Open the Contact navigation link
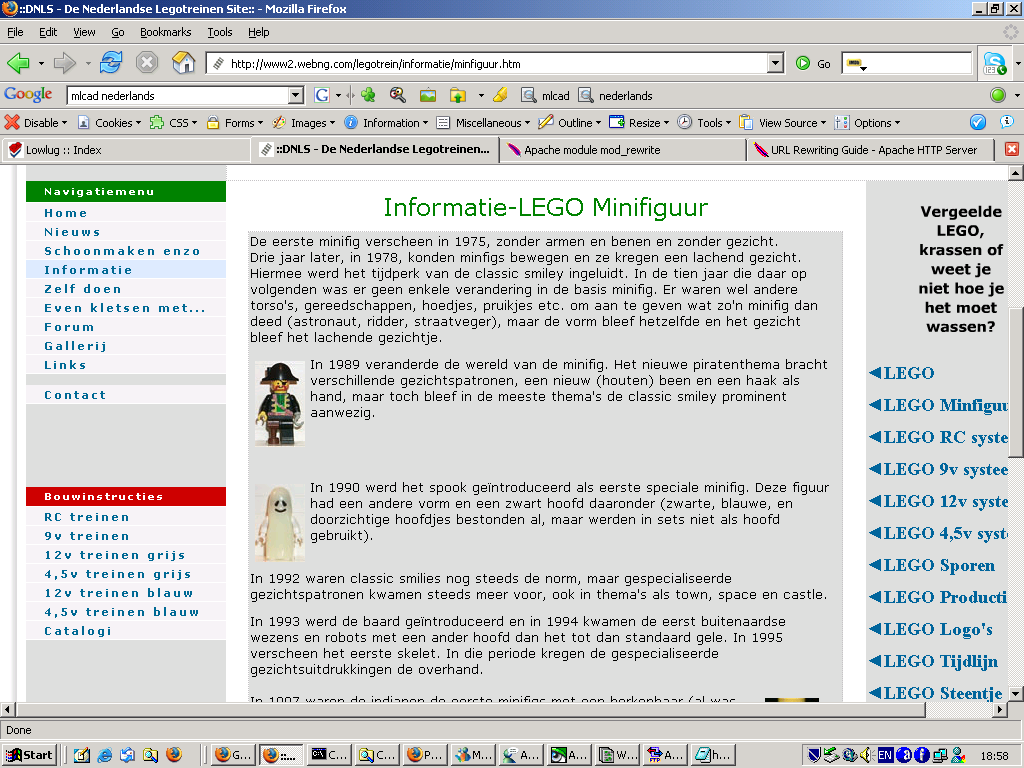The height and width of the screenshot is (768, 1024). [75, 395]
